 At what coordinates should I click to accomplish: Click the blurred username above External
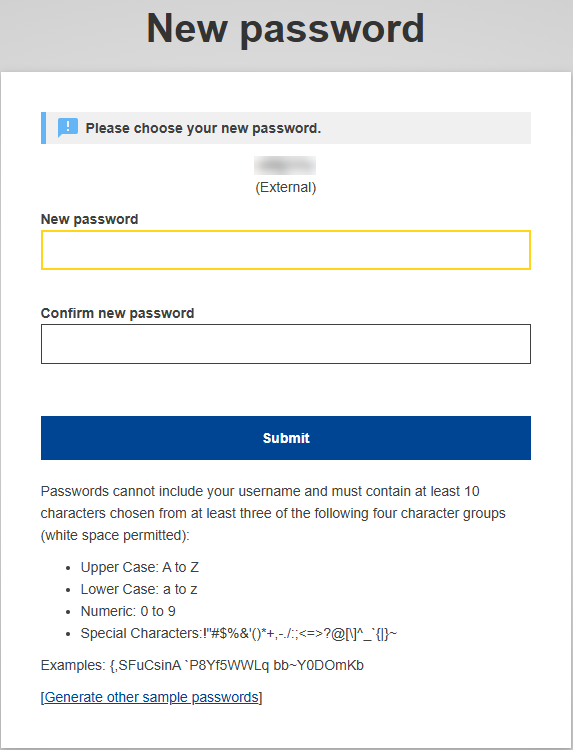pos(285,165)
